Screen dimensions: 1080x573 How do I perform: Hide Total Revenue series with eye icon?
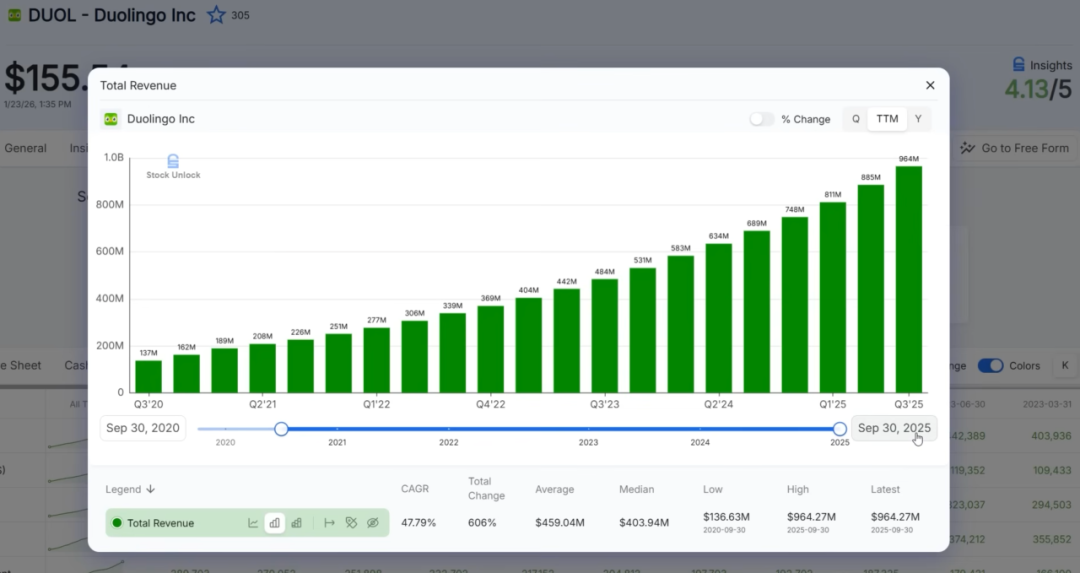click(373, 523)
